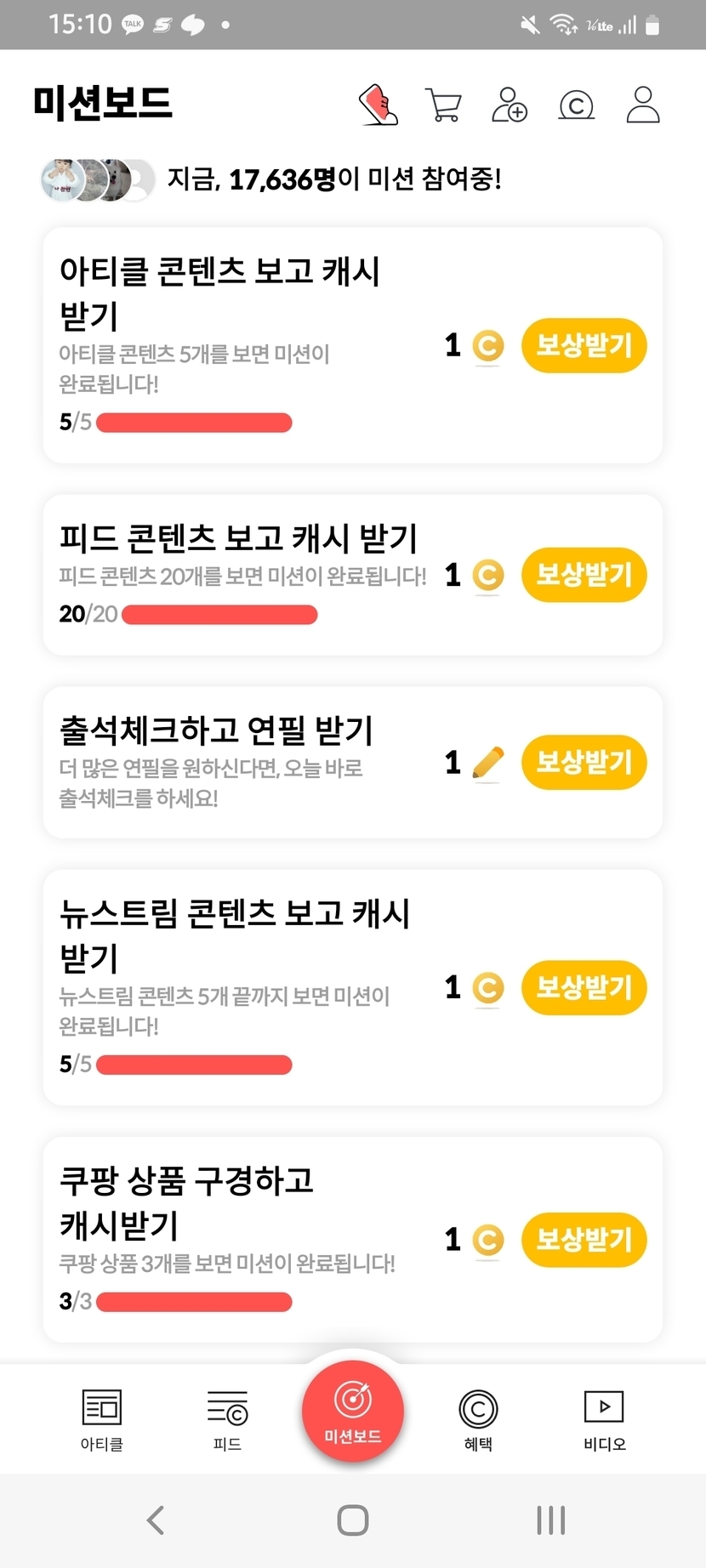Click the 20/20 feed progress bar

pyautogui.click(x=219, y=614)
